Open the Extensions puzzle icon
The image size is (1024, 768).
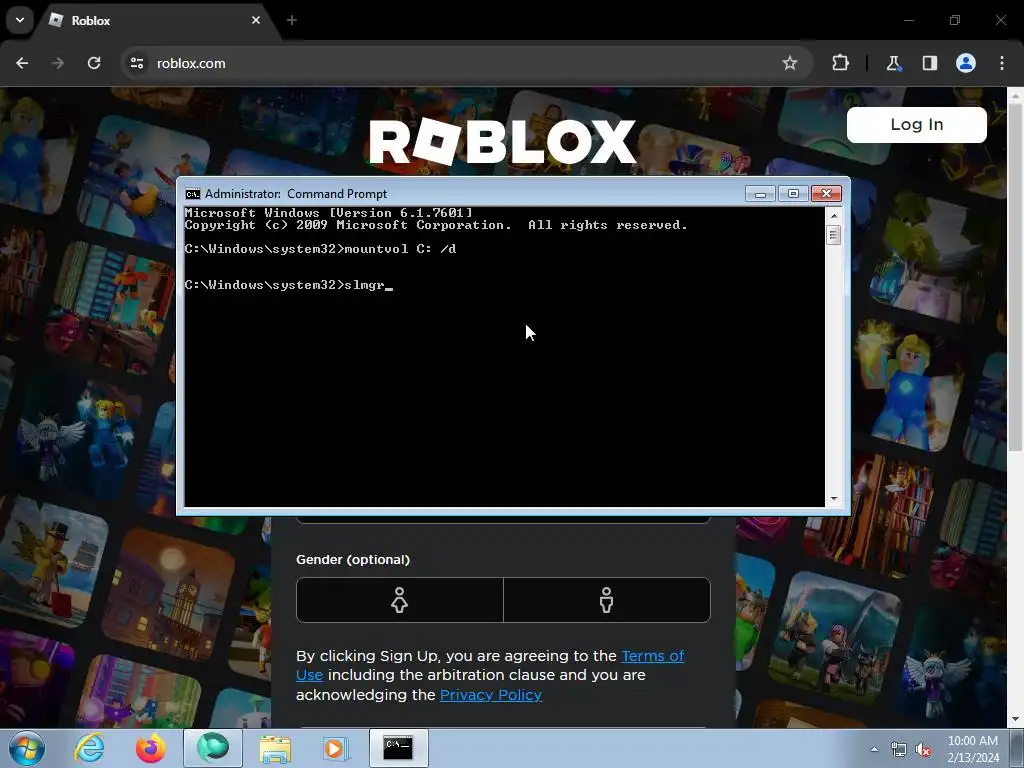[840, 63]
